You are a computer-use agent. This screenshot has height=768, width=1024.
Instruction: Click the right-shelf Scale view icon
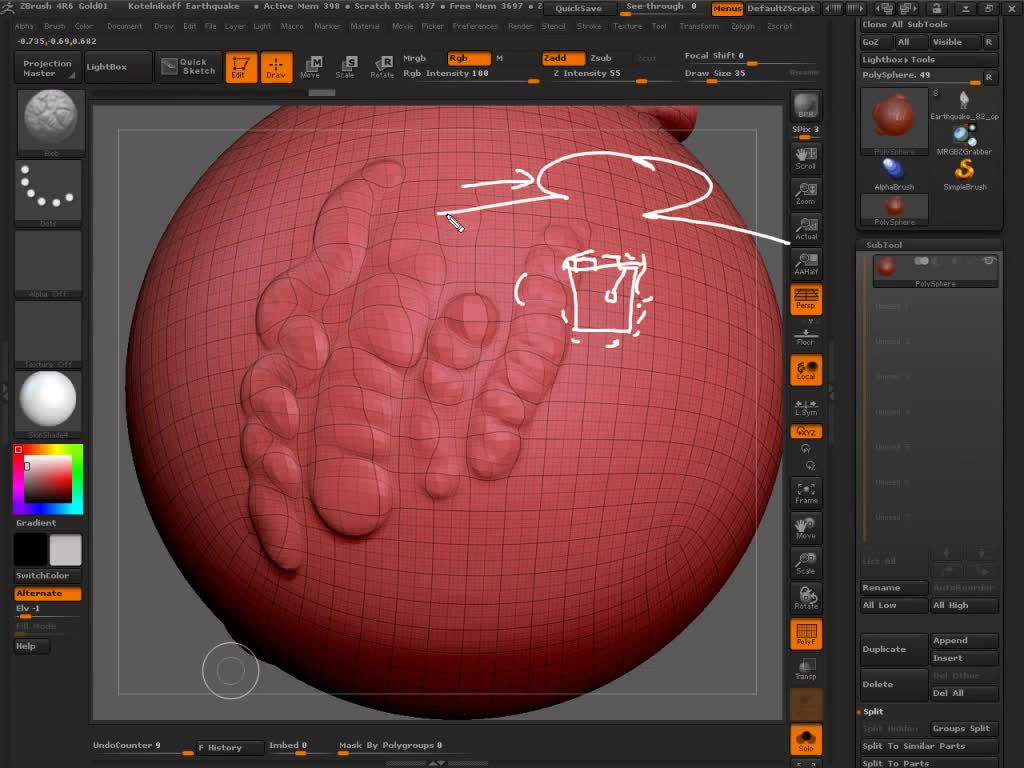[805, 564]
